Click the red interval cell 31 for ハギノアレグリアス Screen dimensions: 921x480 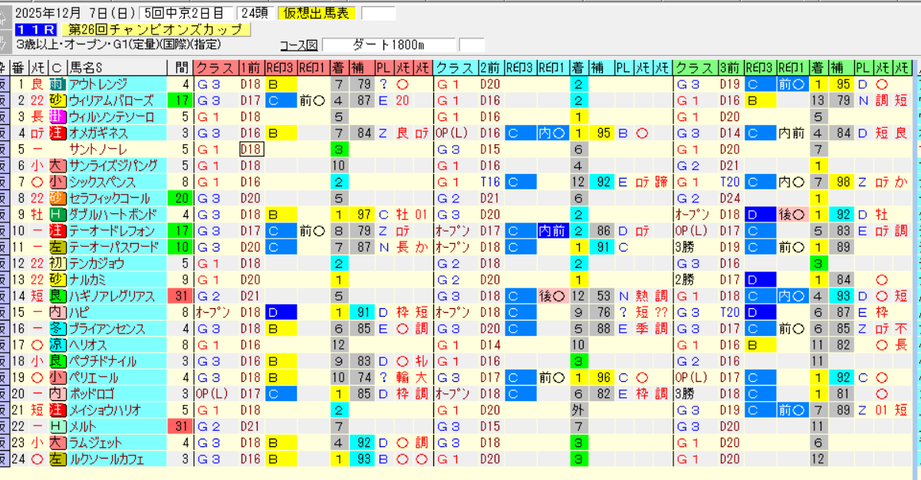[x=180, y=296]
